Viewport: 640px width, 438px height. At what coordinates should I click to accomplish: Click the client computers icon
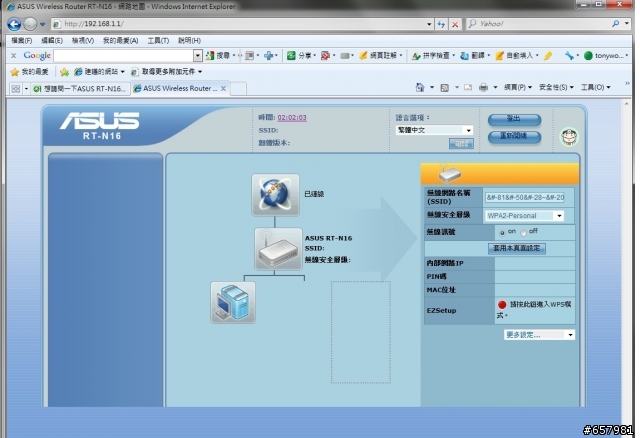click(x=233, y=302)
